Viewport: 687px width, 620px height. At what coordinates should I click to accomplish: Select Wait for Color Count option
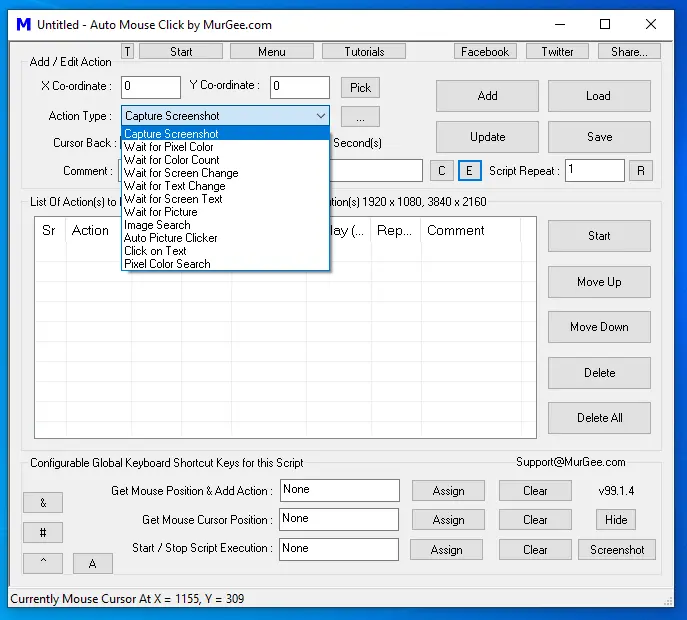pyautogui.click(x=225, y=160)
